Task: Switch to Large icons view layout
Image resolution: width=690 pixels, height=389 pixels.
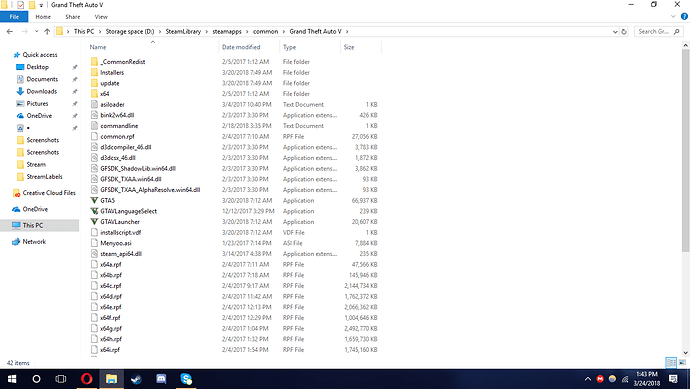Action: click(682, 363)
